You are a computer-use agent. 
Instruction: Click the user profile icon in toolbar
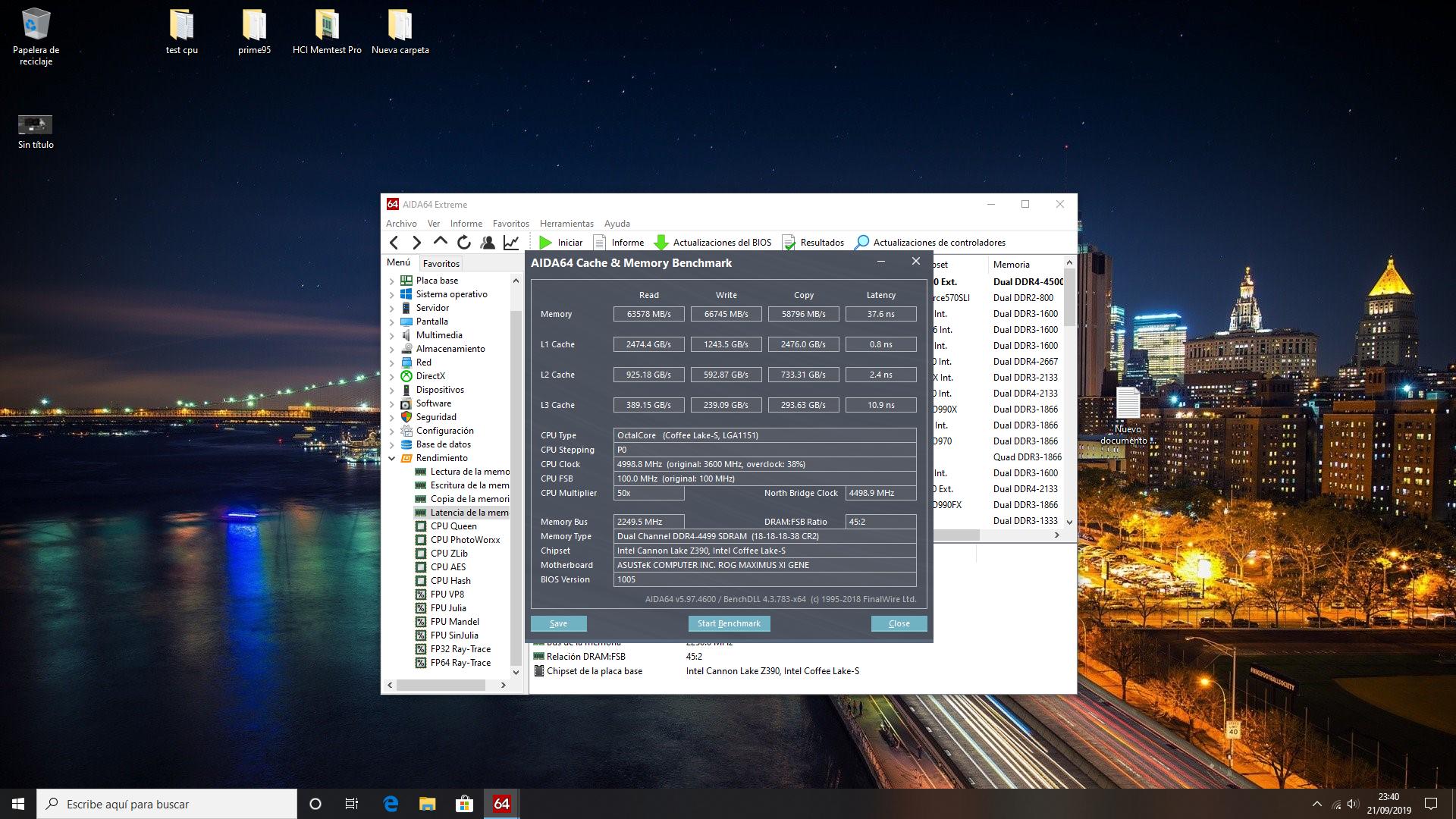[x=488, y=243]
